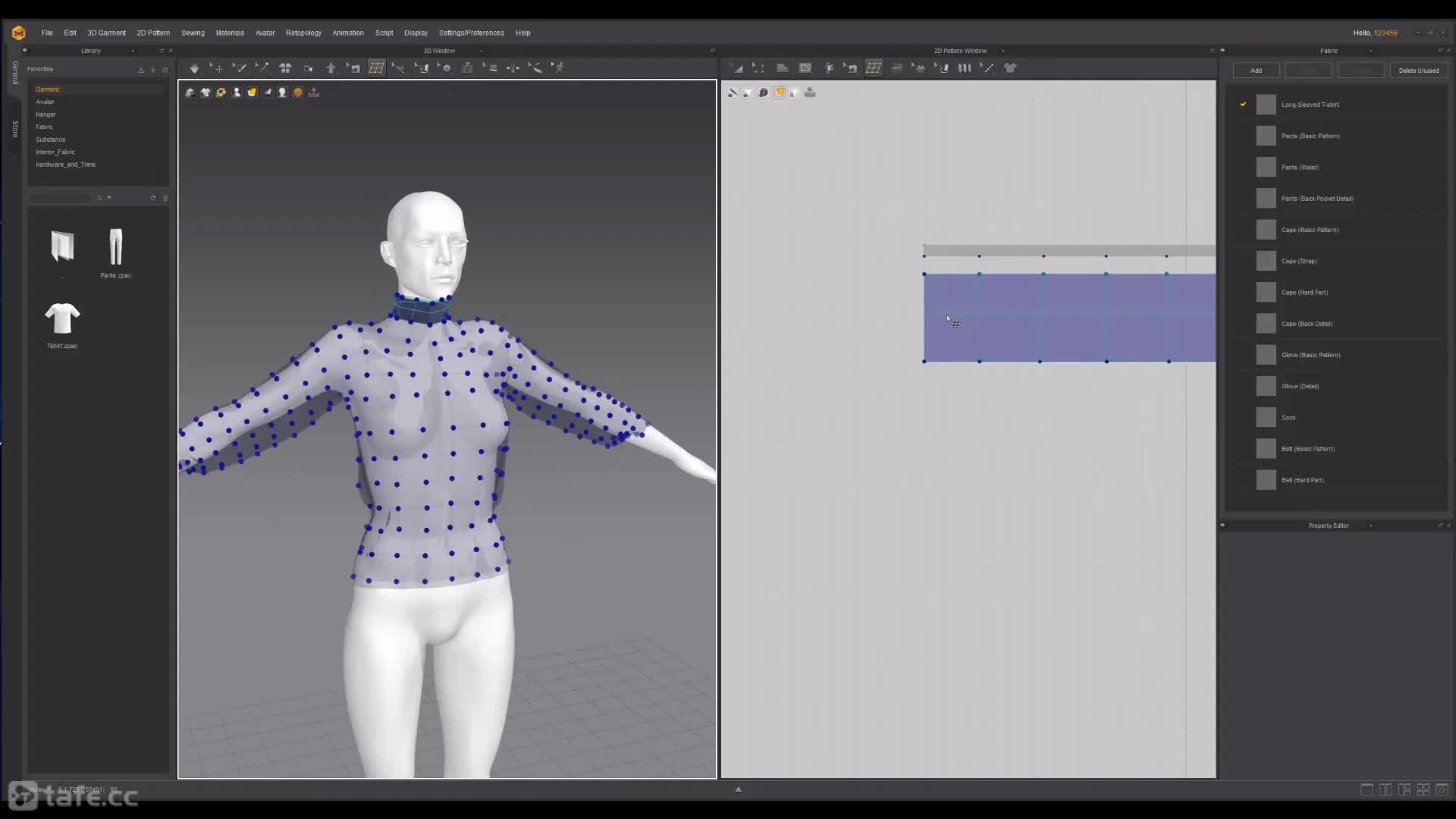Toggle the avatar display icon in the 3D viewport
Screen dimensions: 1456x819
point(237,93)
